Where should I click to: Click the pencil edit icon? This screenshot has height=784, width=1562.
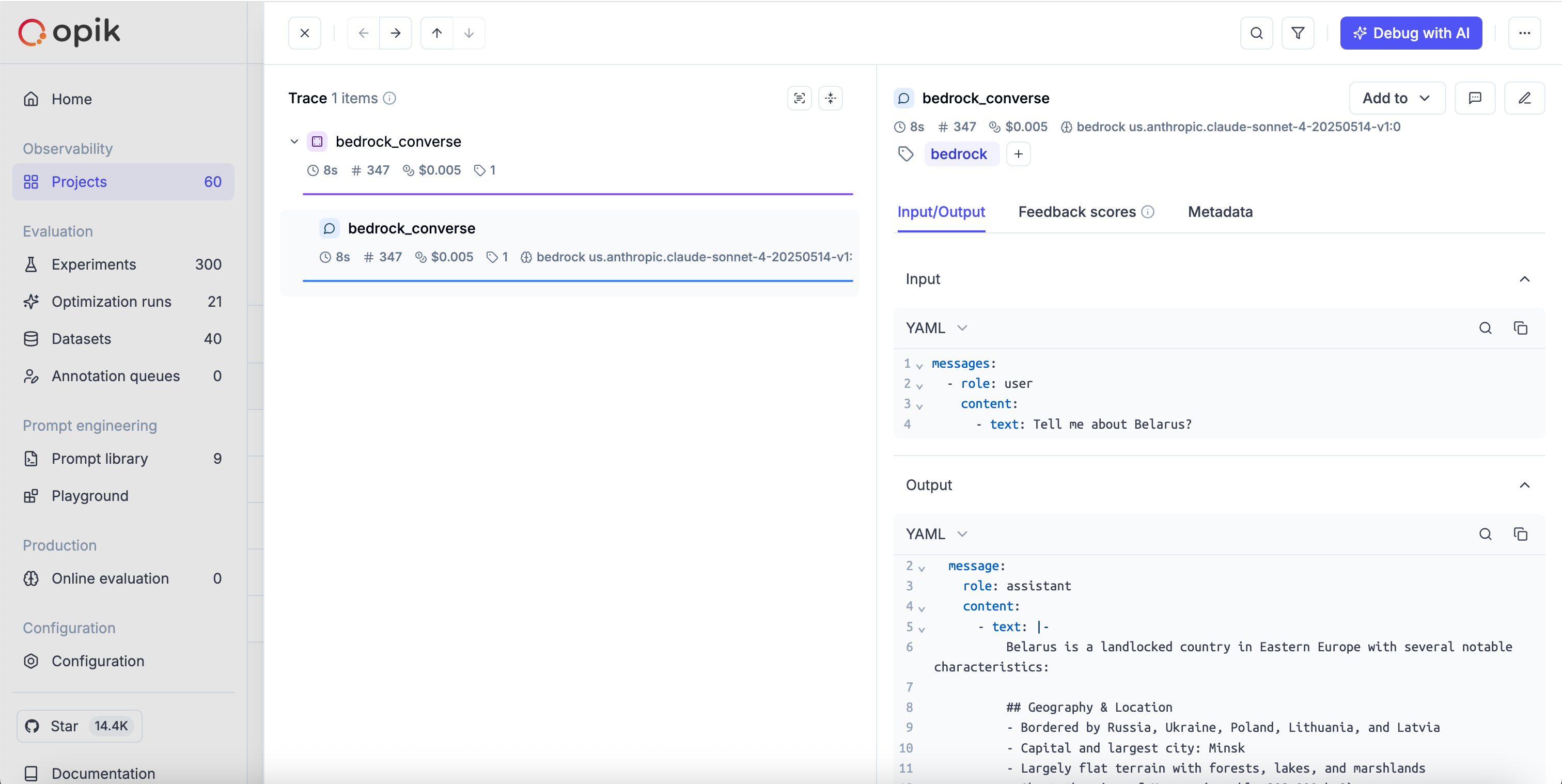(1524, 98)
